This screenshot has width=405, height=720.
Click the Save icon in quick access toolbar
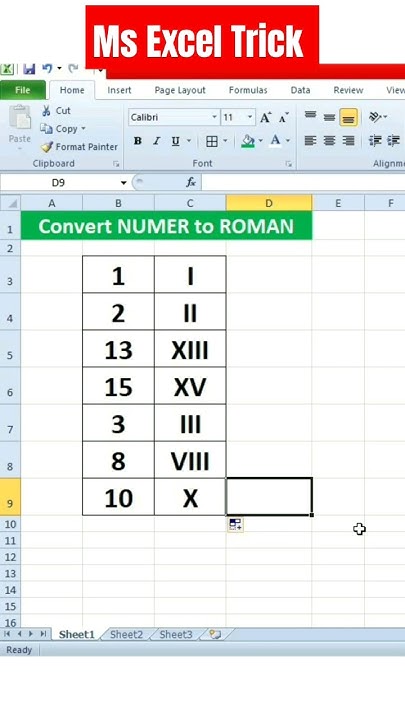(x=29, y=69)
